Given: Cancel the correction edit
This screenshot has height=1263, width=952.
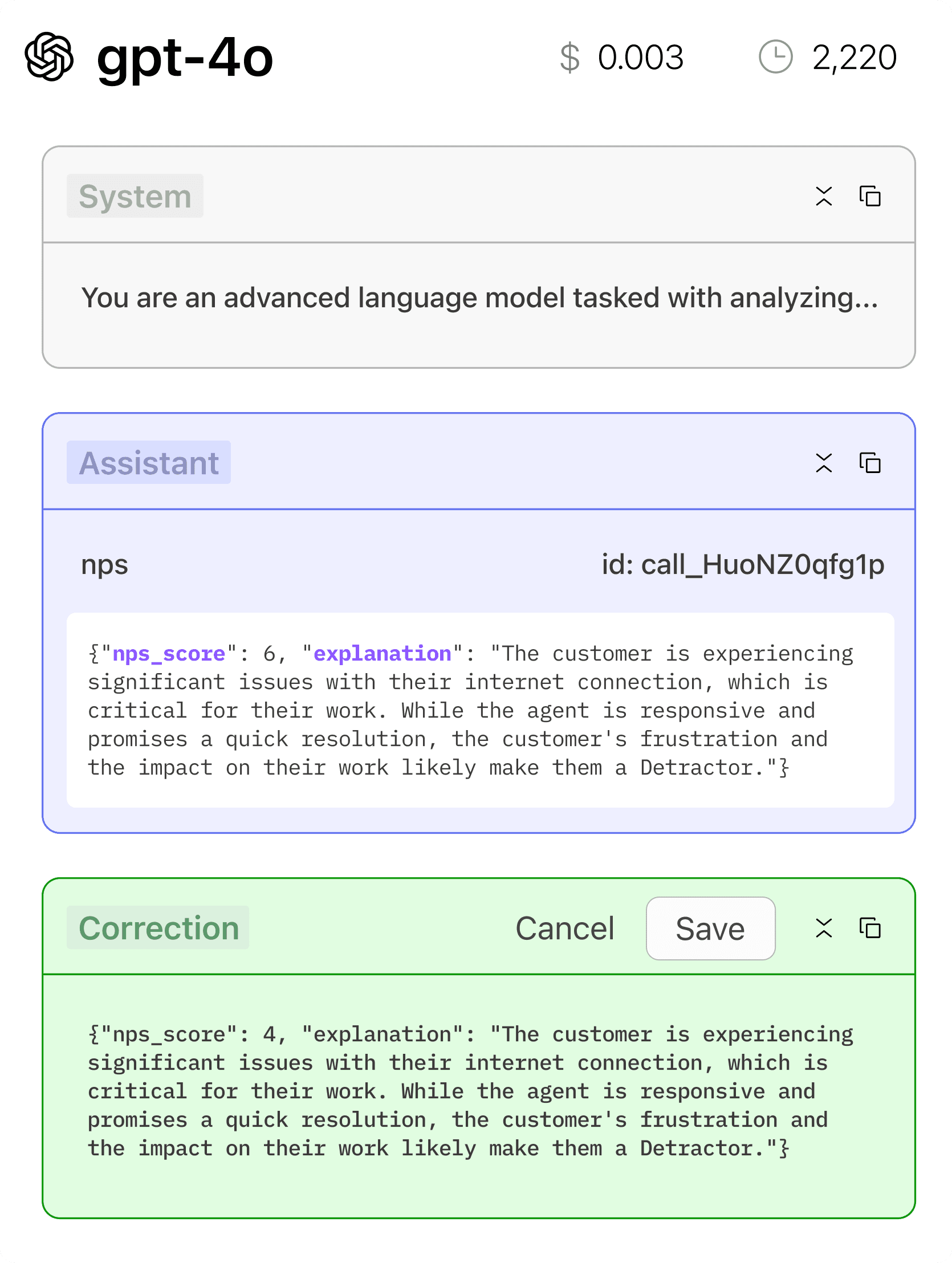Looking at the screenshot, I should 564,928.
